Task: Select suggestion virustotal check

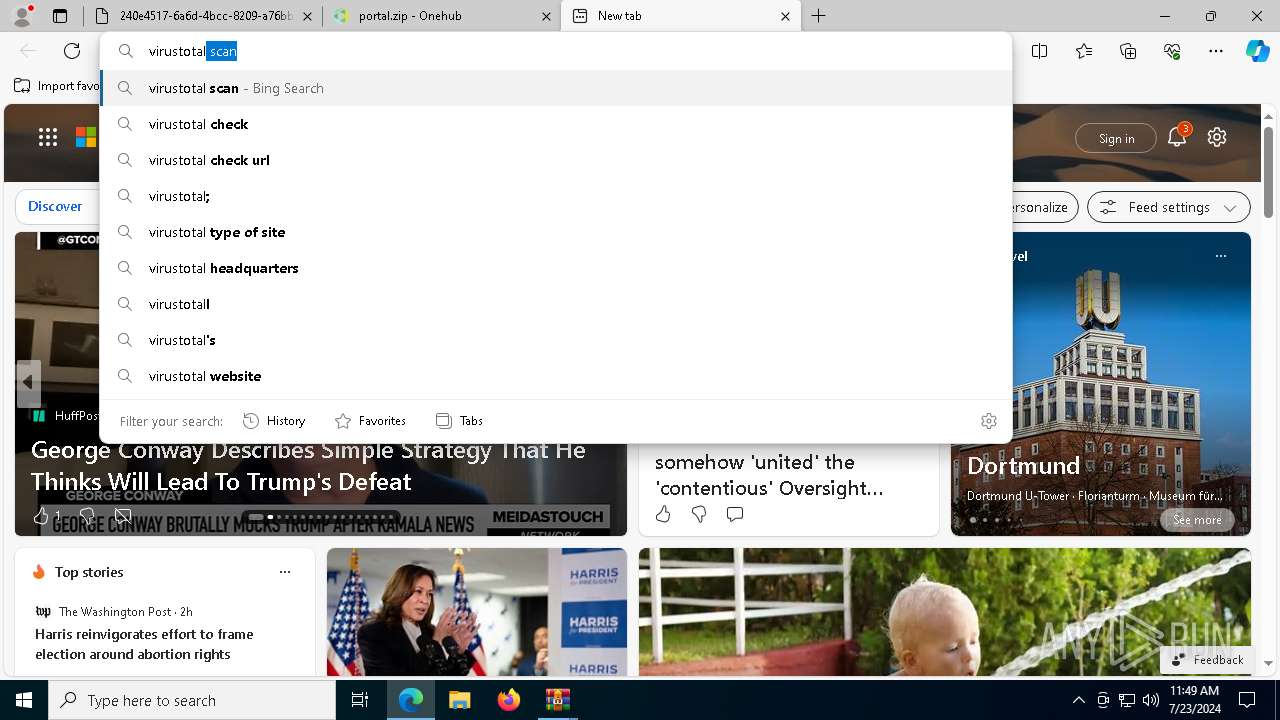Action: [x=556, y=124]
